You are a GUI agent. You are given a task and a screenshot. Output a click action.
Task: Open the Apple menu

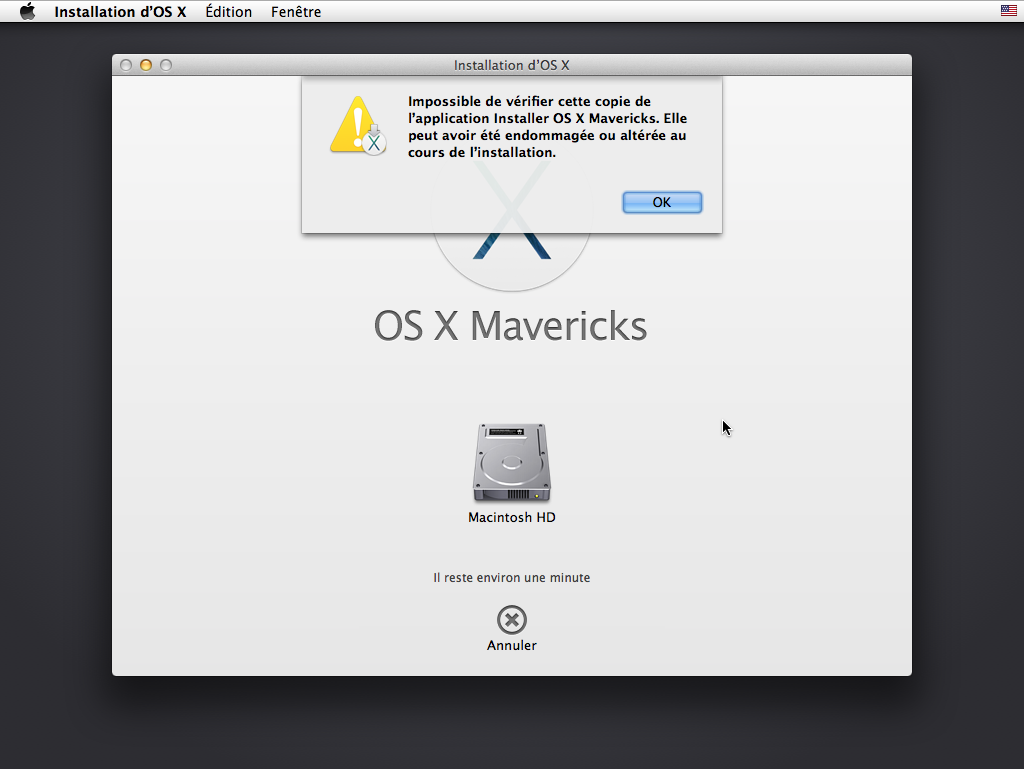coord(27,12)
